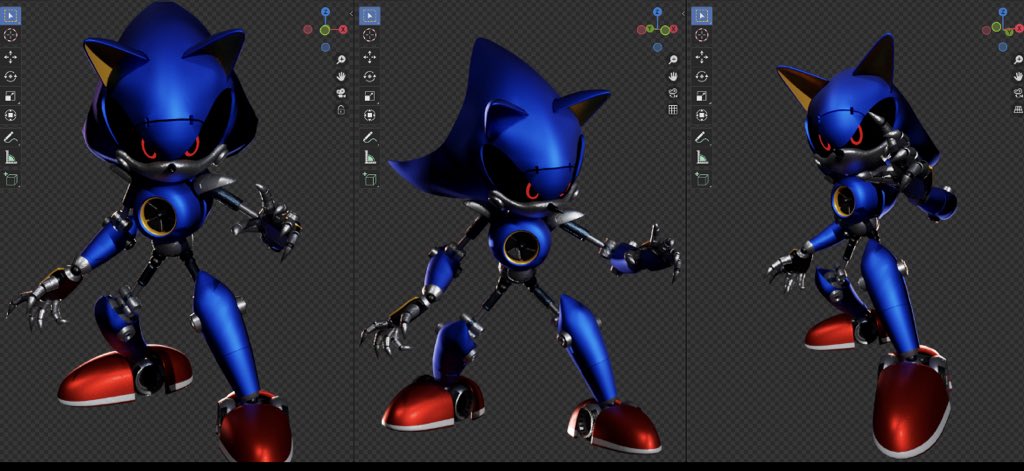Pick the Measure ruler tool in middle viewport

(370, 157)
